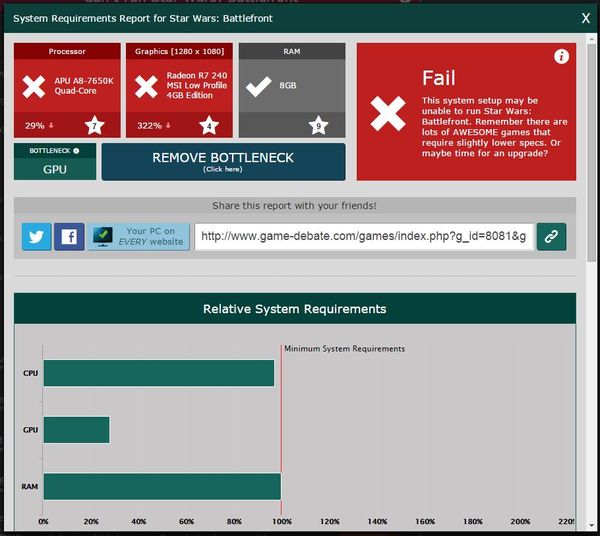Click the 200% axis label
600x536 pixels.
(520, 521)
